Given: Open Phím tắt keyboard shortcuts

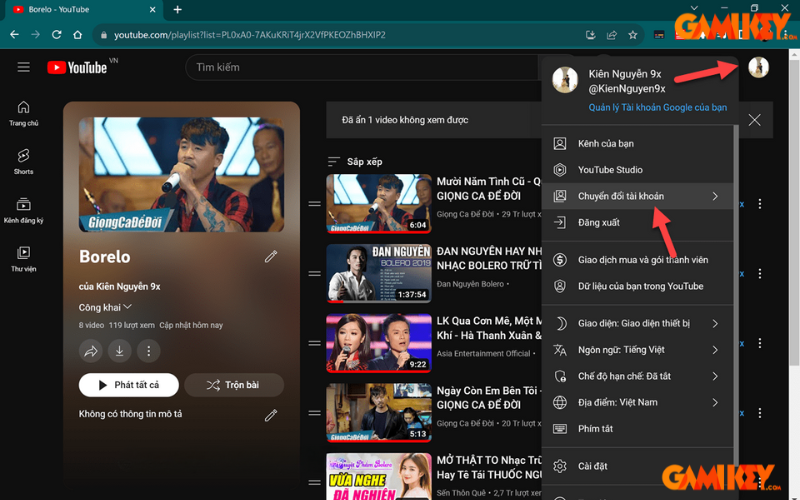Looking at the screenshot, I should coord(637,429).
